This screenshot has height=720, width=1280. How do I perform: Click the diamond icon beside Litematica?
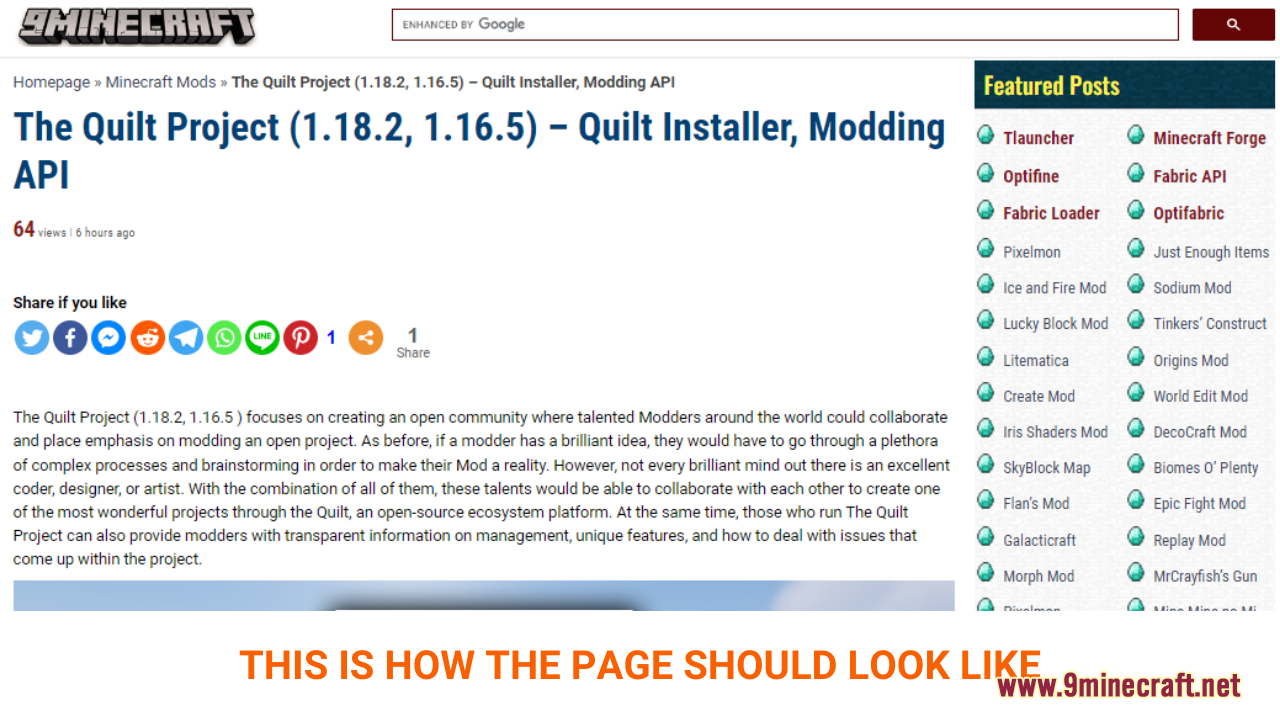pyautogui.click(x=986, y=358)
